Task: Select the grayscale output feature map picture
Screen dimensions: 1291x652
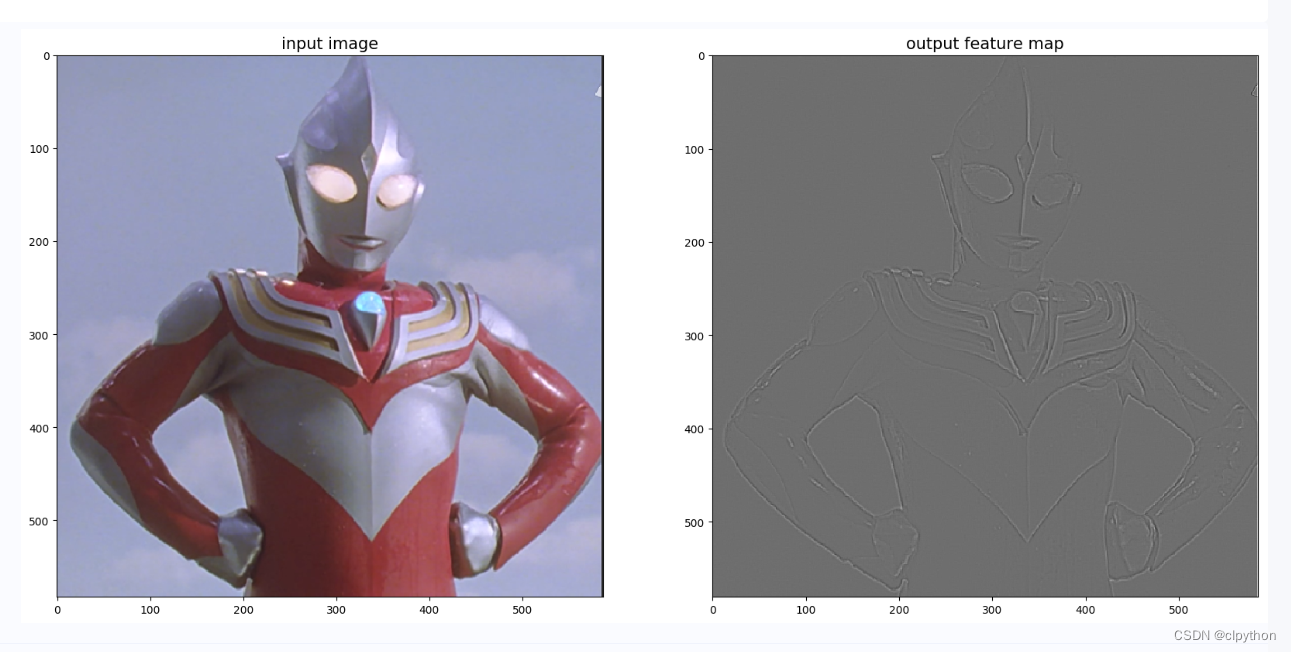Action: (985, 326)
